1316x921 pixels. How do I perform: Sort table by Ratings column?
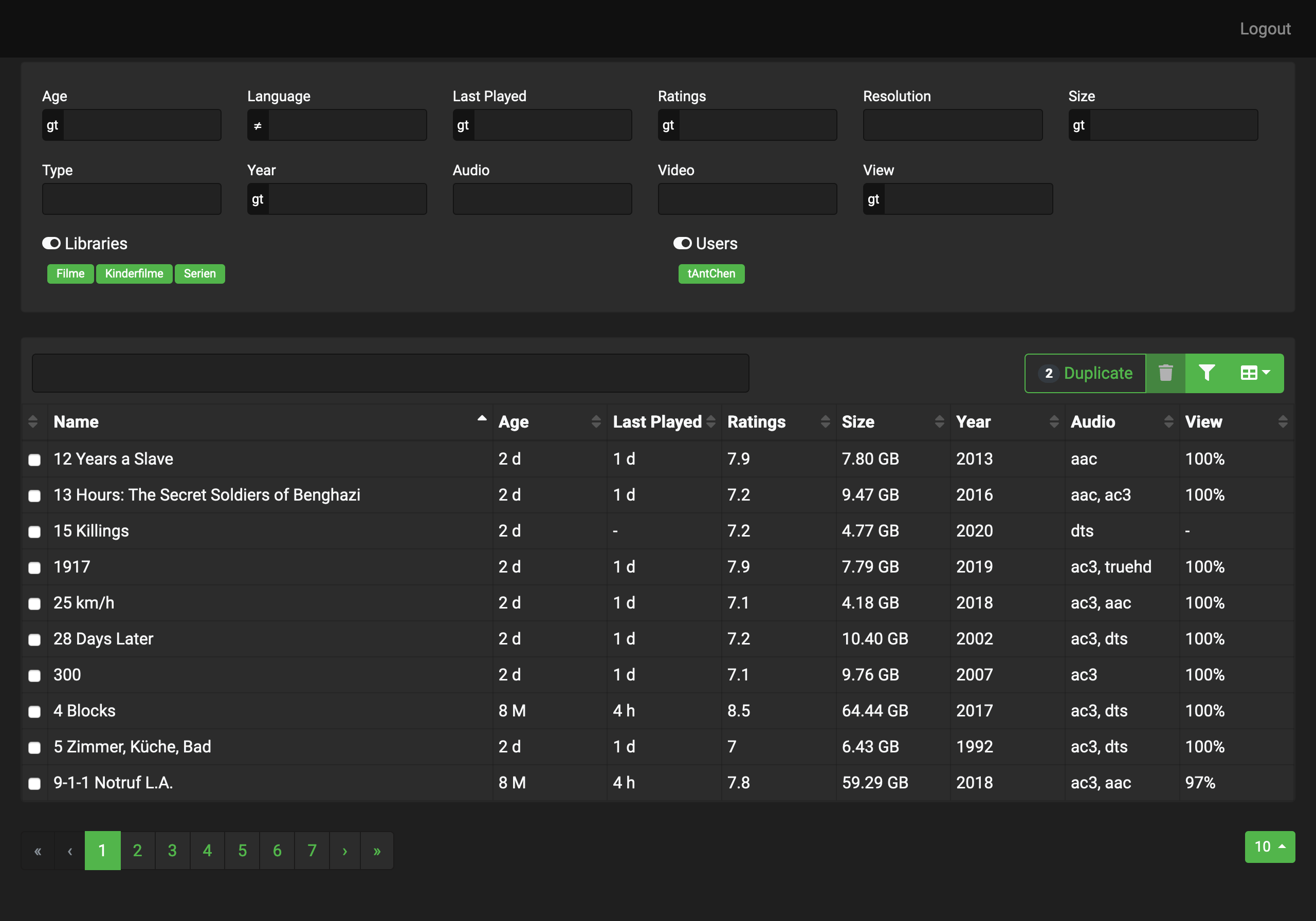pyautogui.click(x=825, y=422)
